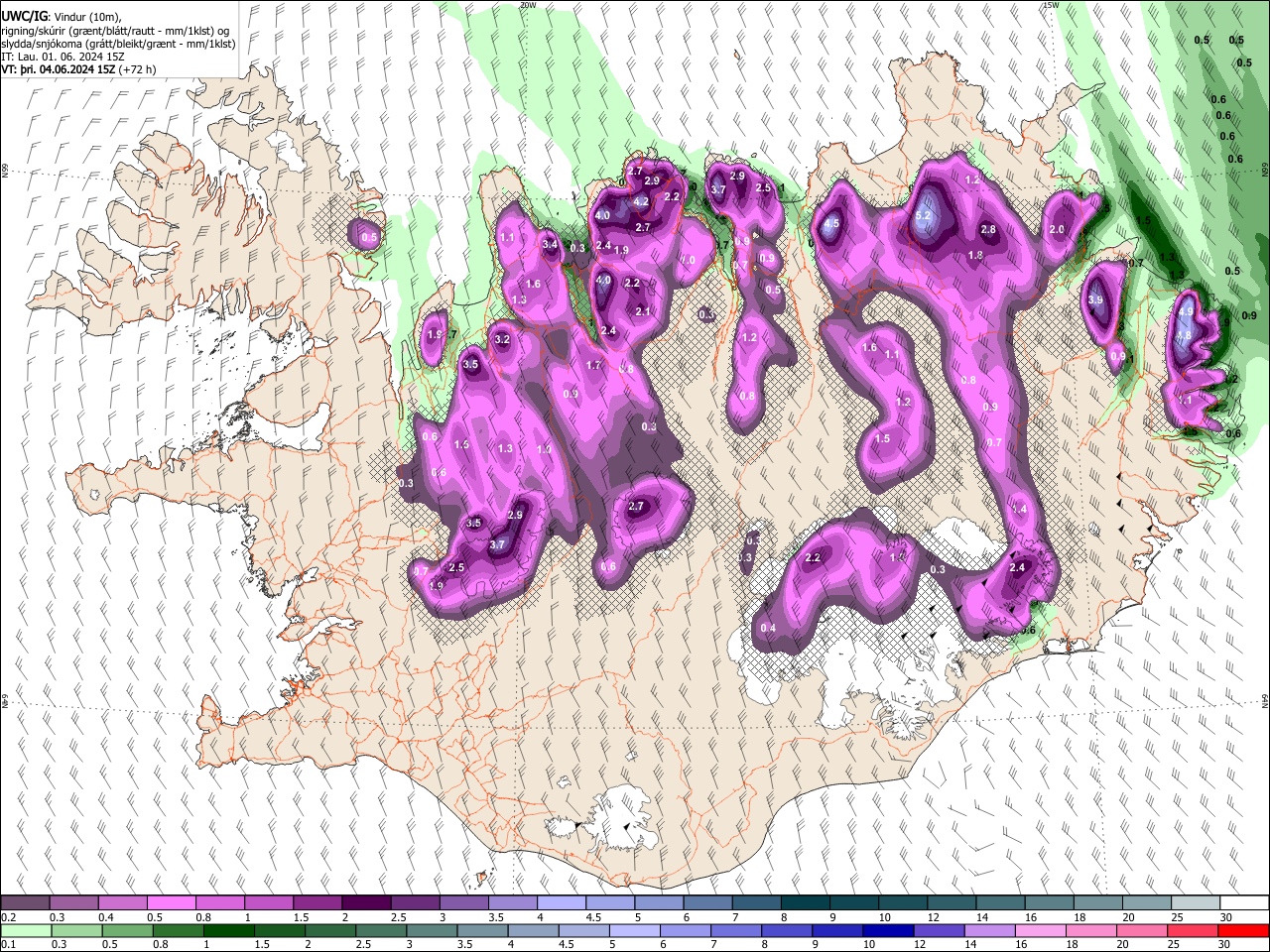Select the bright red 30 swatch in lower legend
The height and width of the screenshot is (952, 1270).
(x=1244, y=931)
